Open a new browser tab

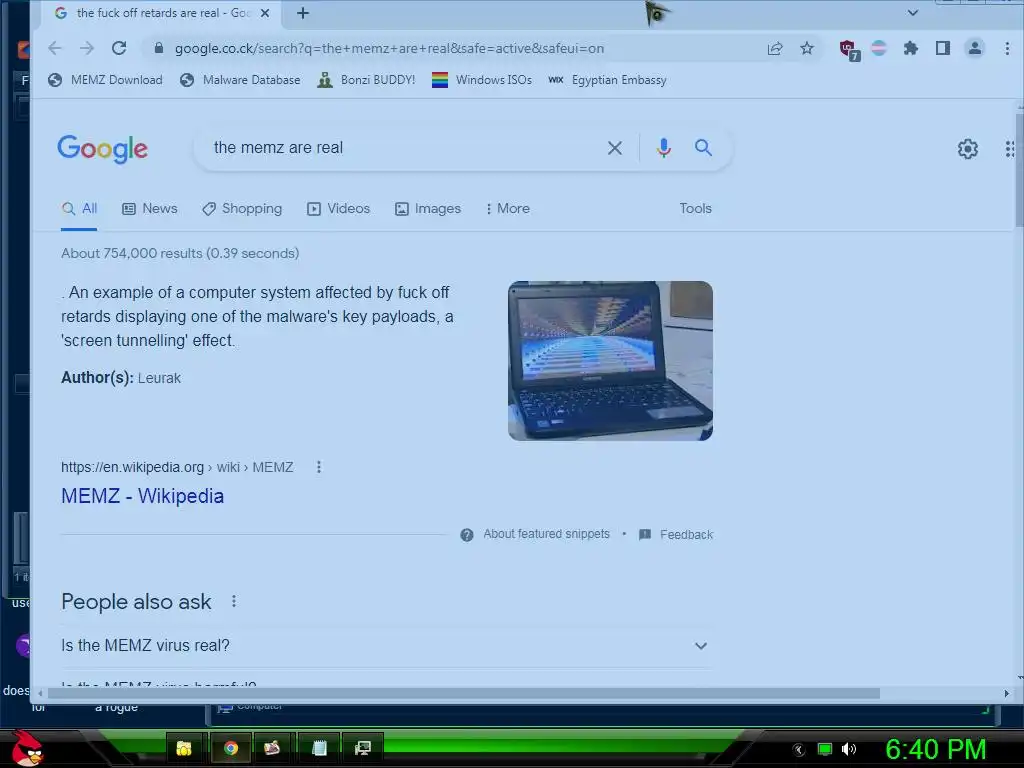tap(303, 13)
